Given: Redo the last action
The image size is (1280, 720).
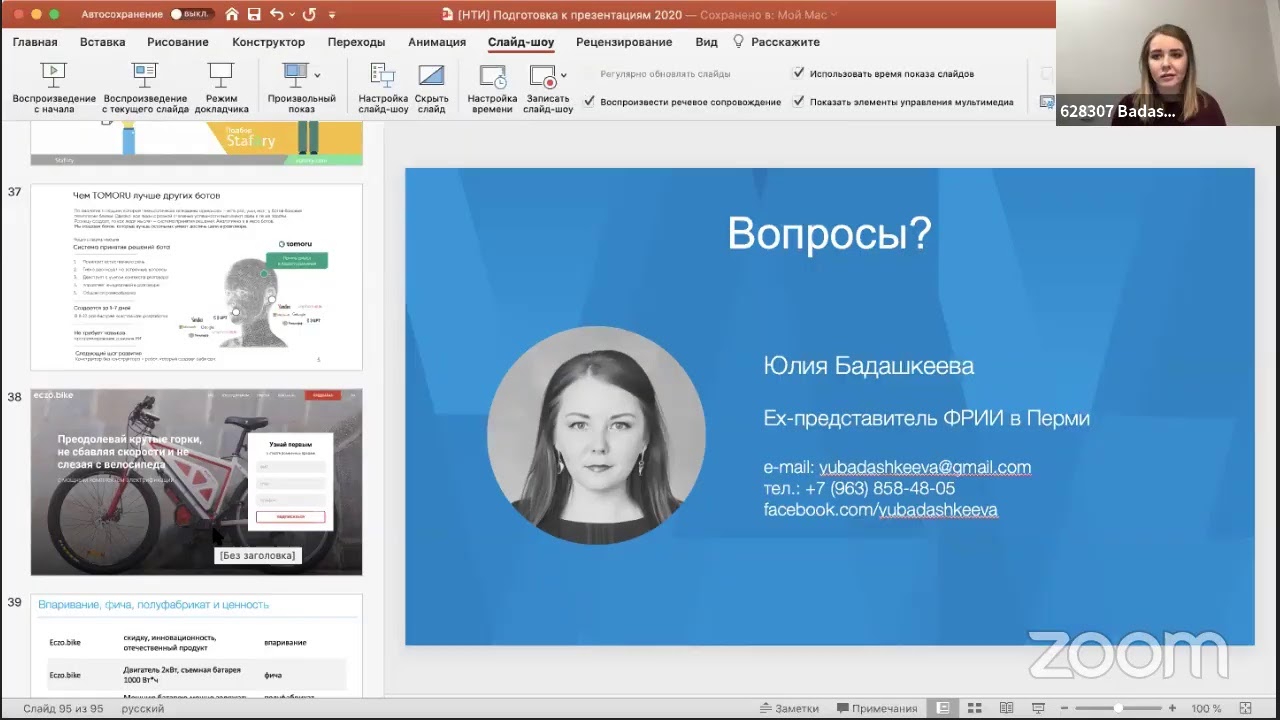Looking at the screenshot, I should pos(309,15).
